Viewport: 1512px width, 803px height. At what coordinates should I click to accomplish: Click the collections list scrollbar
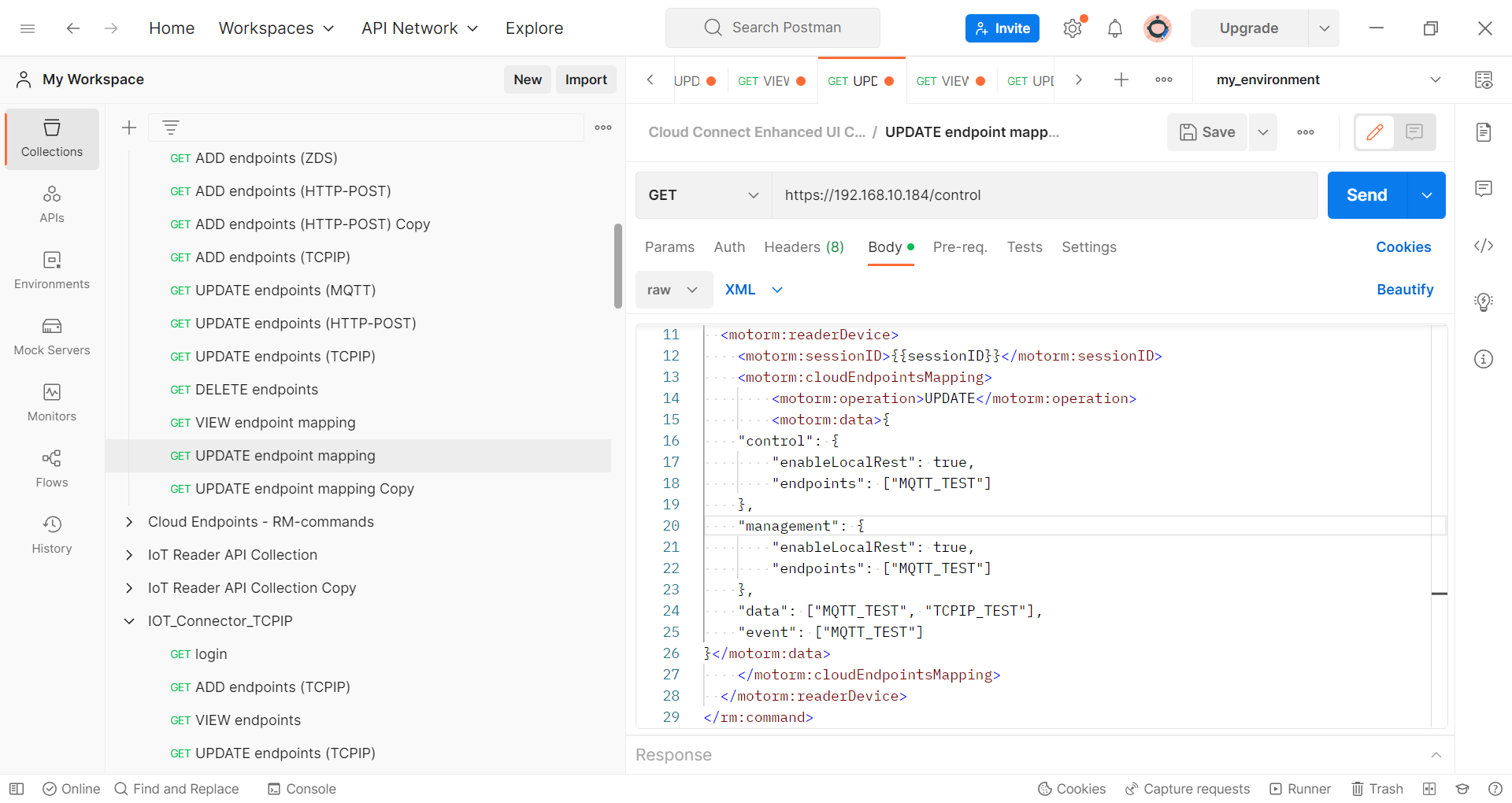tap(618, 266)
